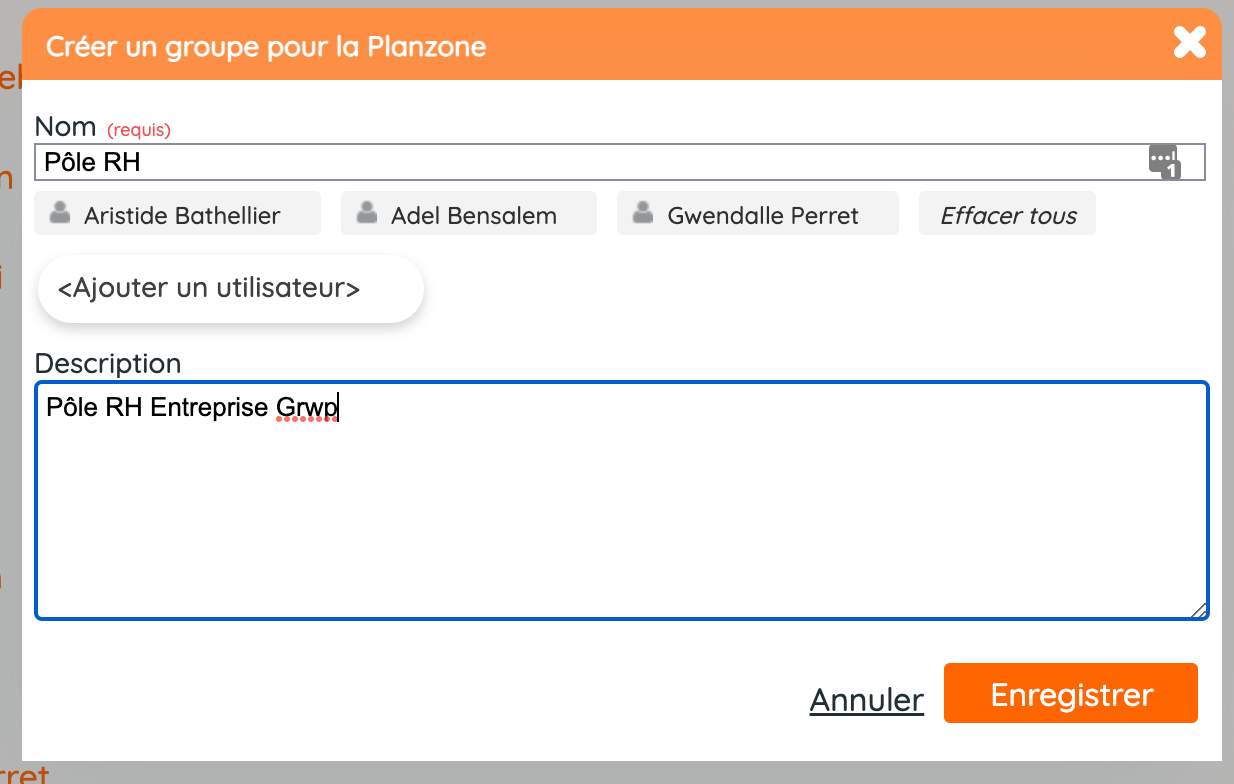Click Effacer tous to clear all users
Viewport: 1234px width, 784px height.
(1007, 214)
